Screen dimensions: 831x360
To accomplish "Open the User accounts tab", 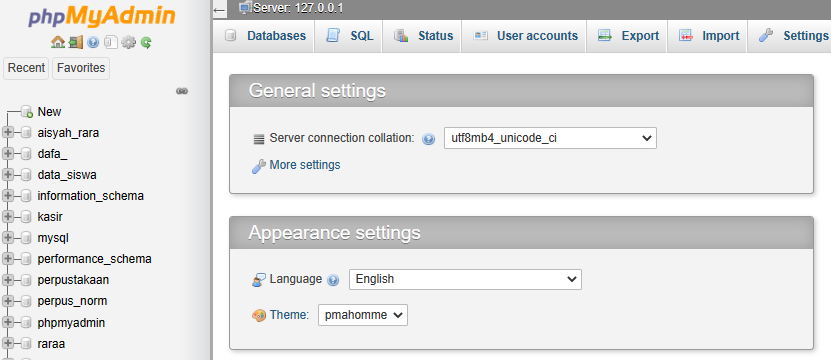I will point(525,36).
